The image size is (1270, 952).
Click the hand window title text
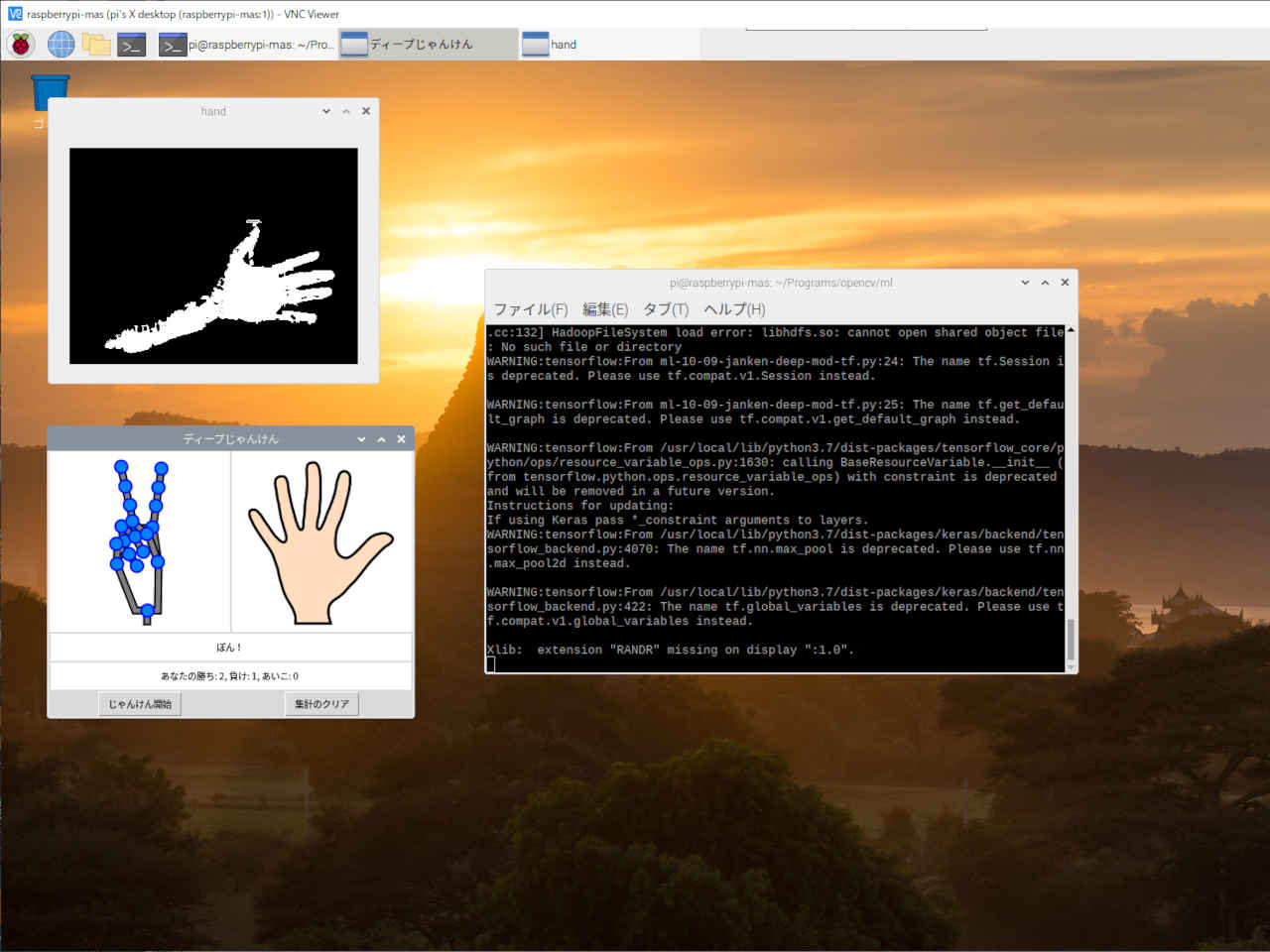pyautogui.click(x=213, y=111)
